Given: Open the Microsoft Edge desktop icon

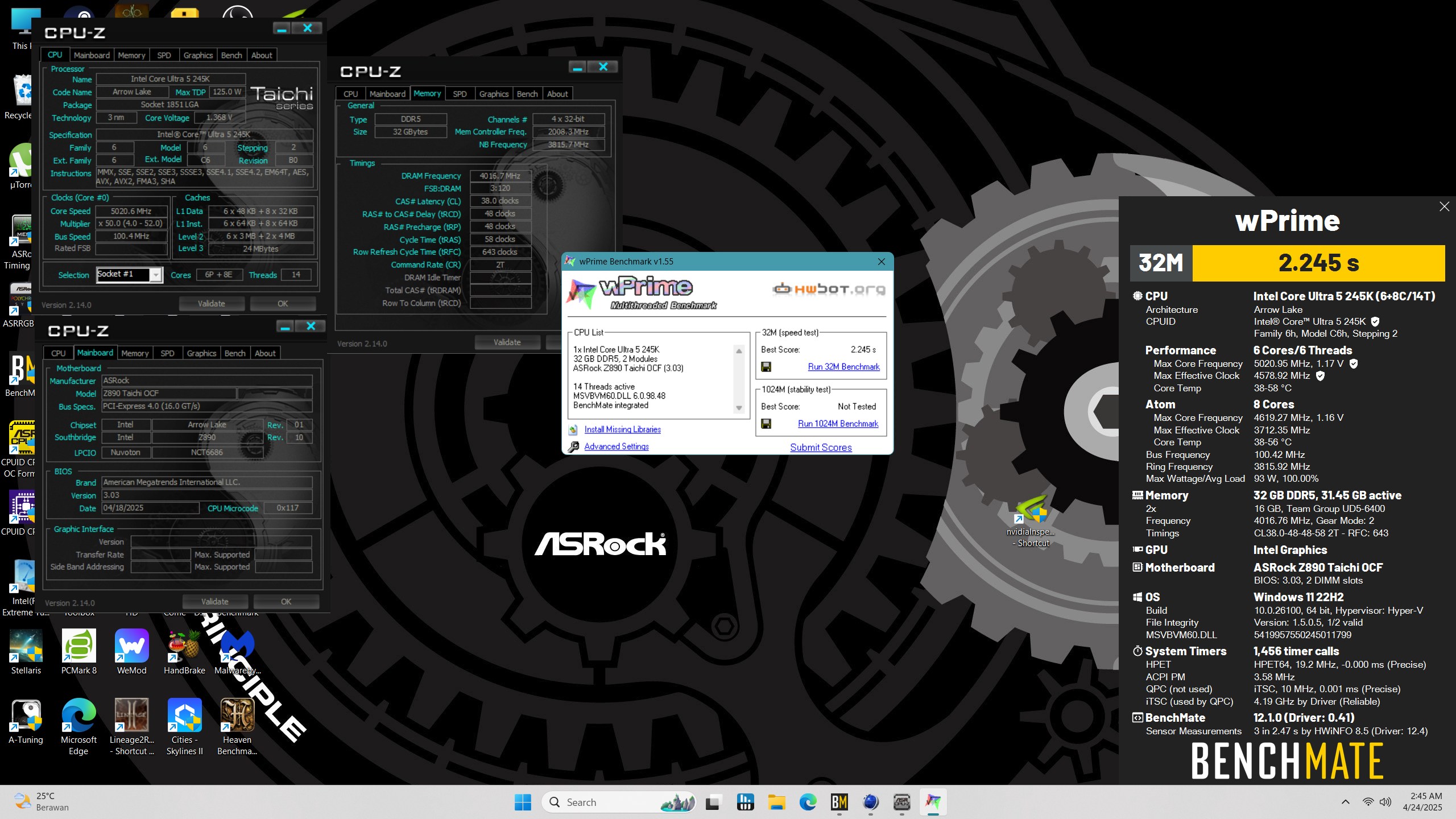Looking at the screenshot, I should (x=78, y=726).
